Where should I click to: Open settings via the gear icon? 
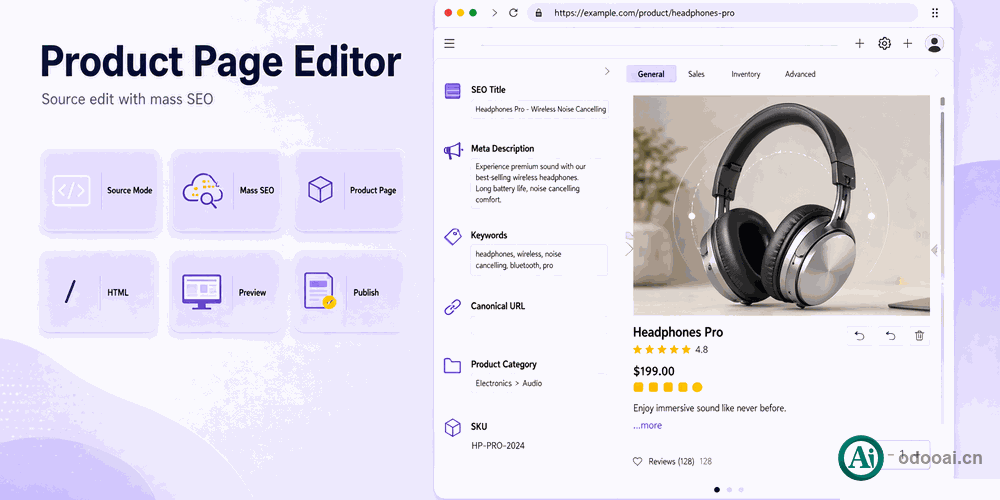pos(884,43)
